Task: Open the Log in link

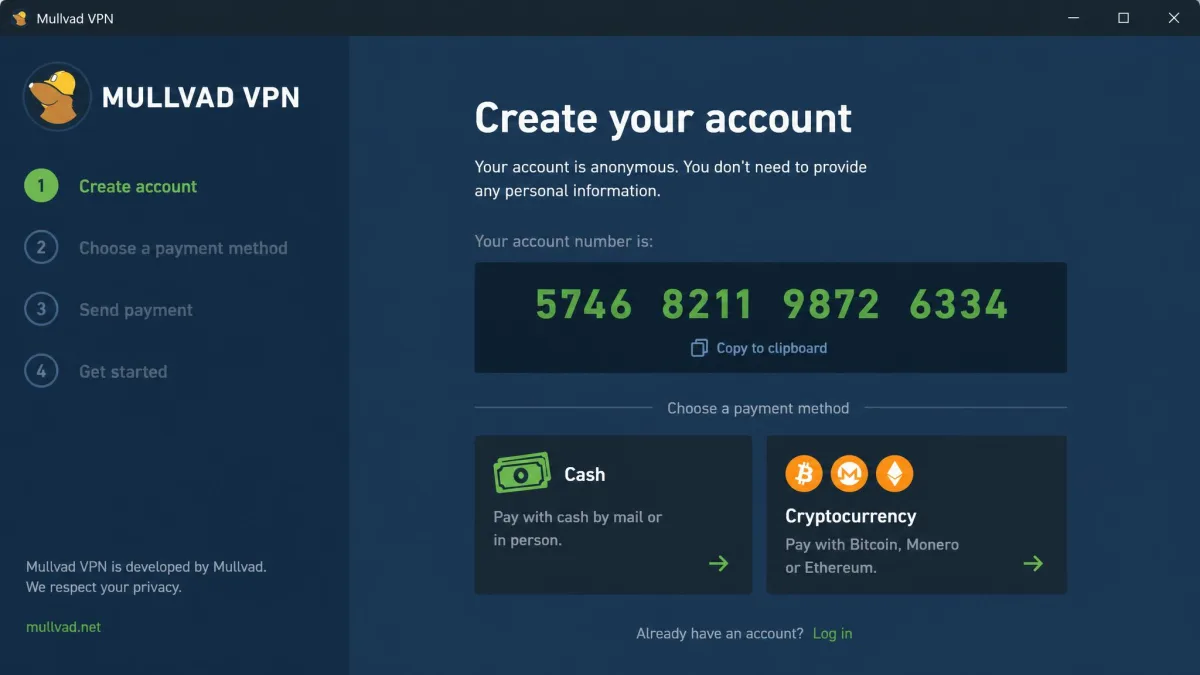Action: click(832, 634)
